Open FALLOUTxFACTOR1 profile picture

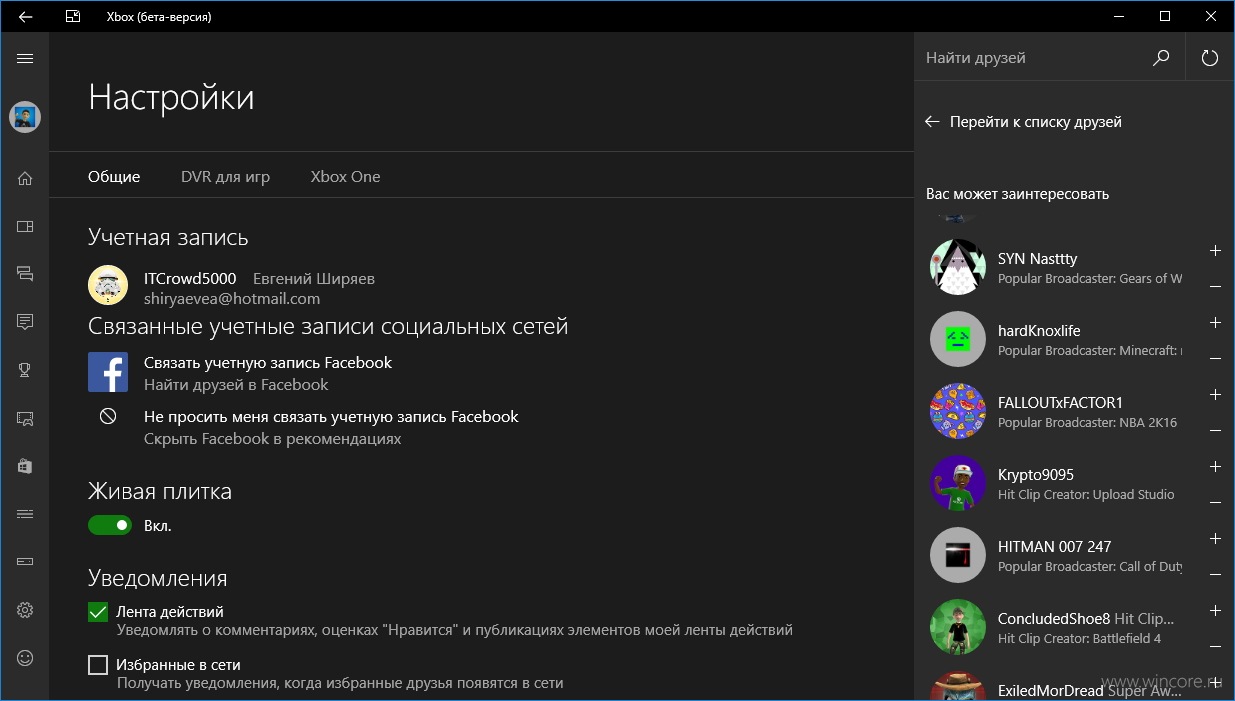click(958, 411)
